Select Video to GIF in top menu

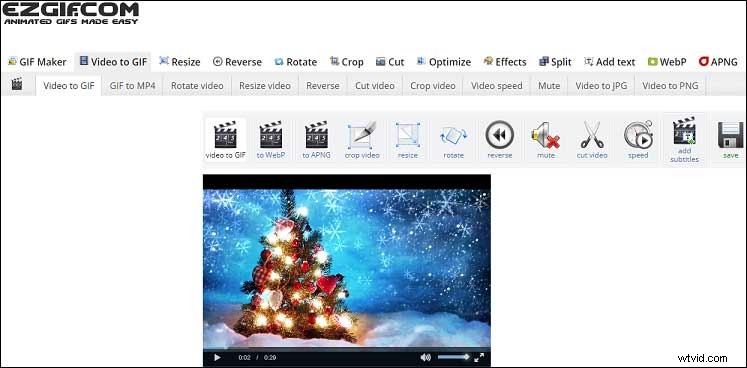coord(113,62)
